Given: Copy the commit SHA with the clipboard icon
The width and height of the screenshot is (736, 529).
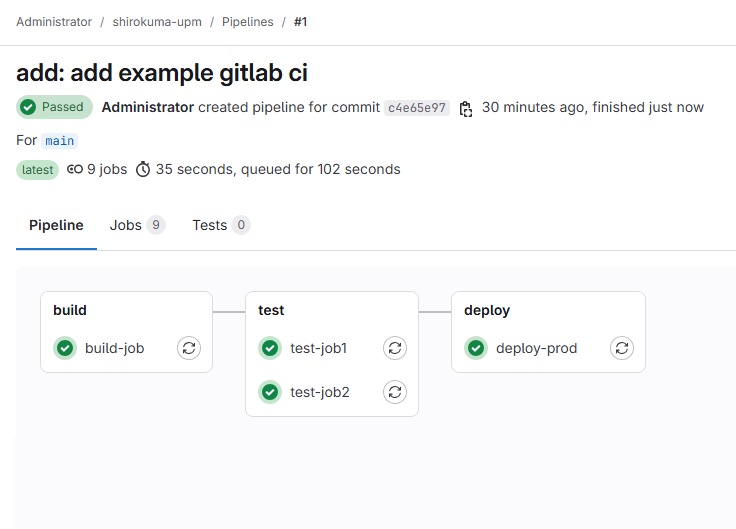Looking at the screenshot, I should 466,108.
